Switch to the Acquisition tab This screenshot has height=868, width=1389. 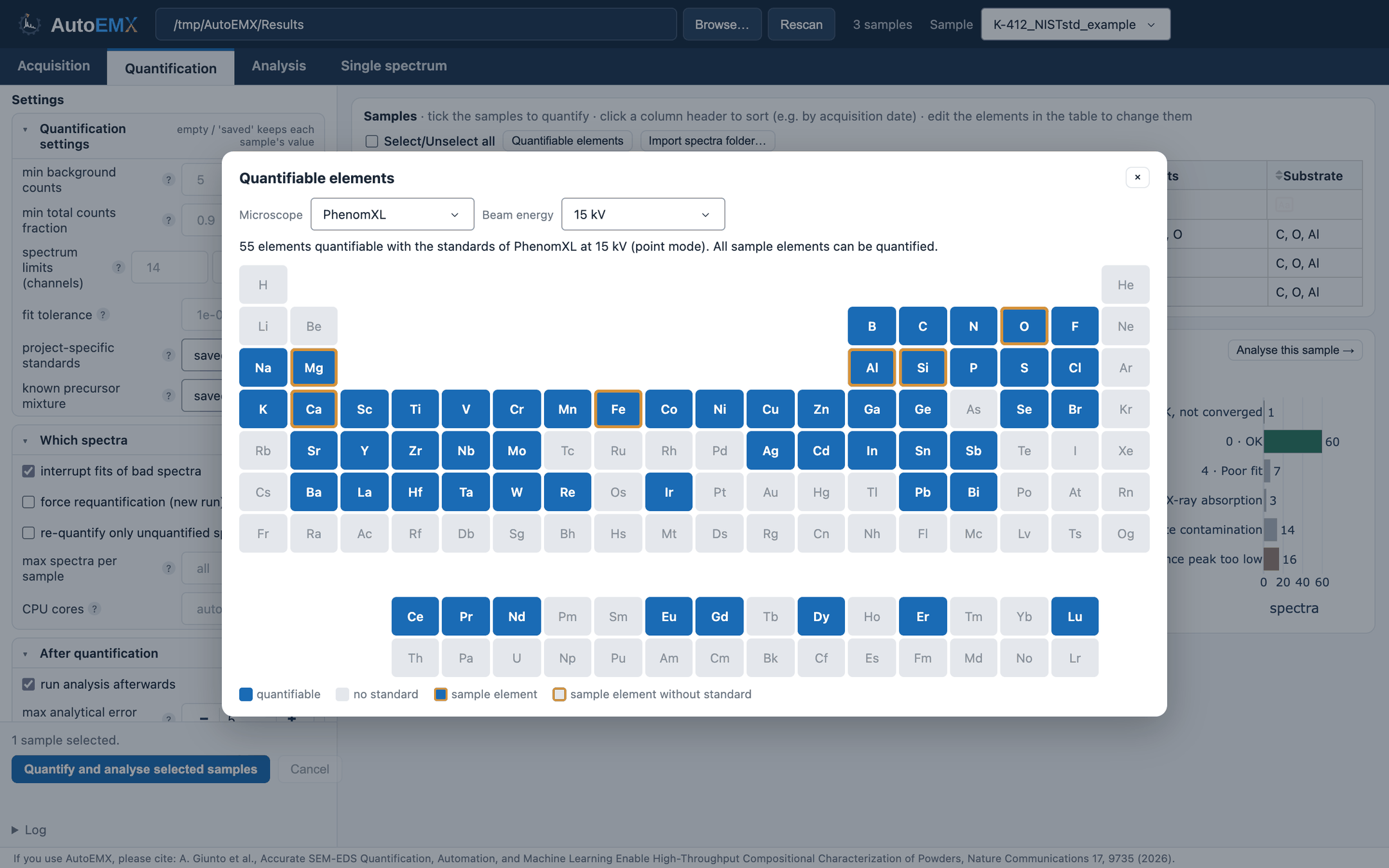coord(53,66)
